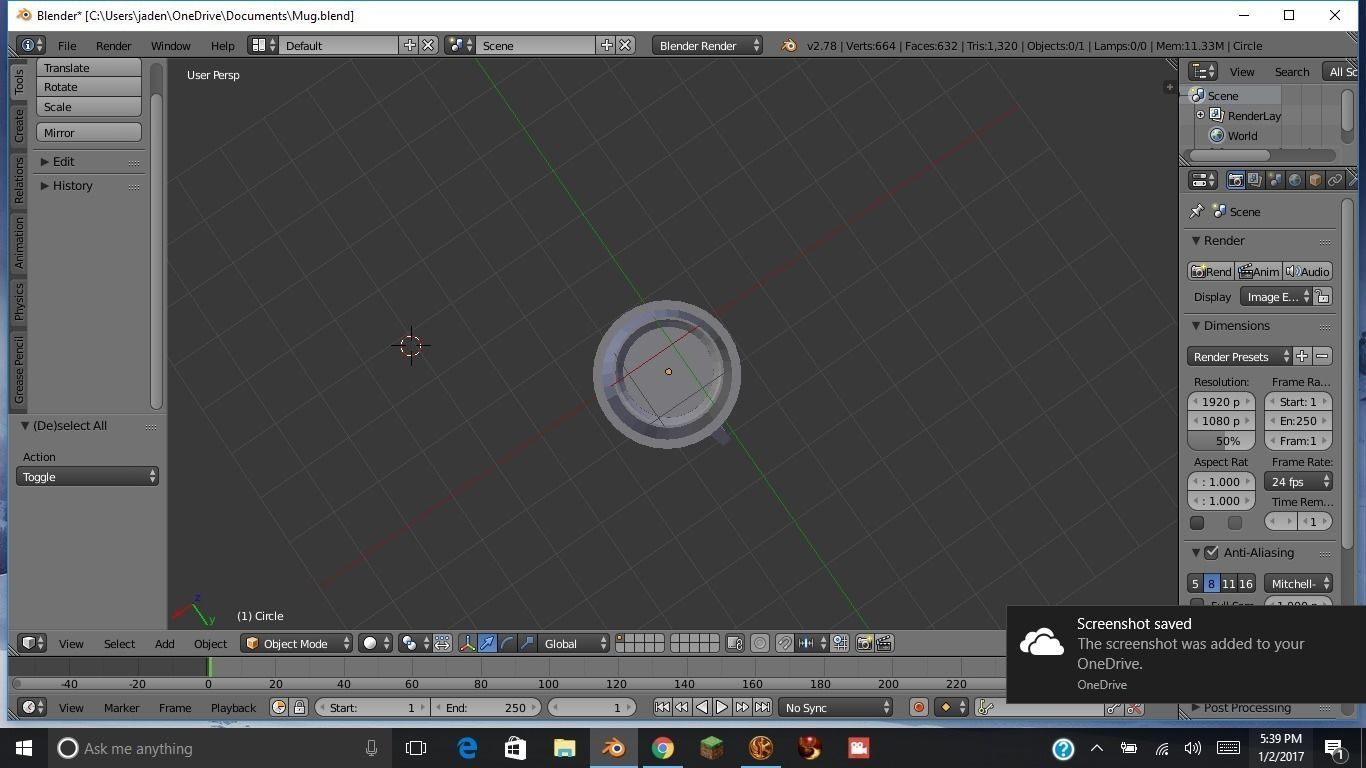
Task: Jump to next keyframe
Action: [742, 707]
